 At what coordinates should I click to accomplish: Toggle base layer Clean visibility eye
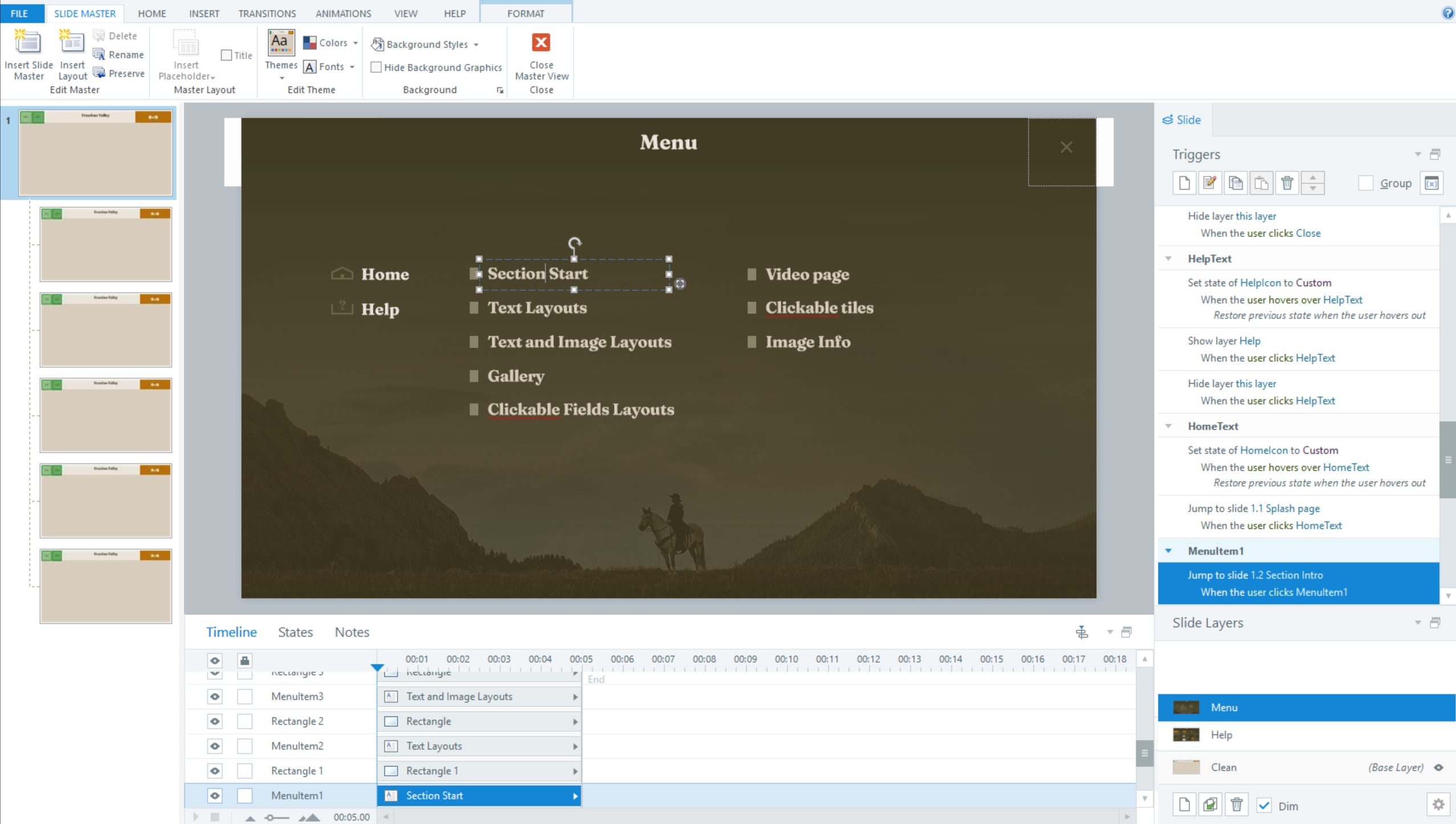[1438, 768]
